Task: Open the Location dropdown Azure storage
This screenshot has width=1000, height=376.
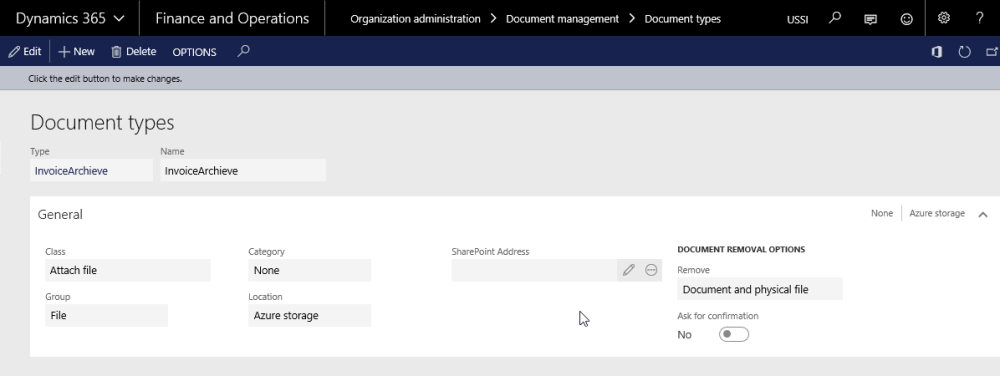Action: 309,315
